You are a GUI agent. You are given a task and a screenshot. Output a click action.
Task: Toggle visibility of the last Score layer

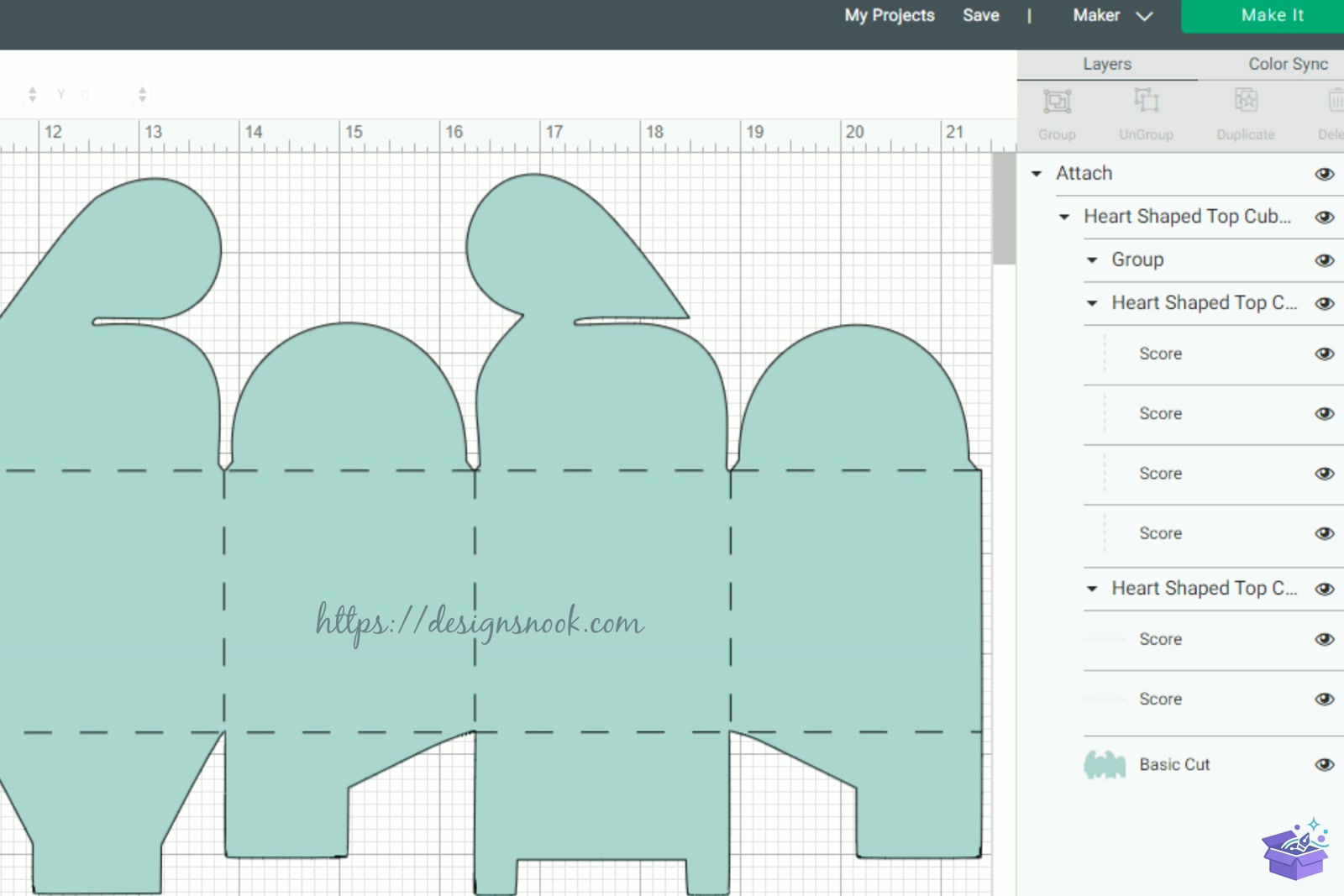pyautogui.click(x=1325, y=699)
